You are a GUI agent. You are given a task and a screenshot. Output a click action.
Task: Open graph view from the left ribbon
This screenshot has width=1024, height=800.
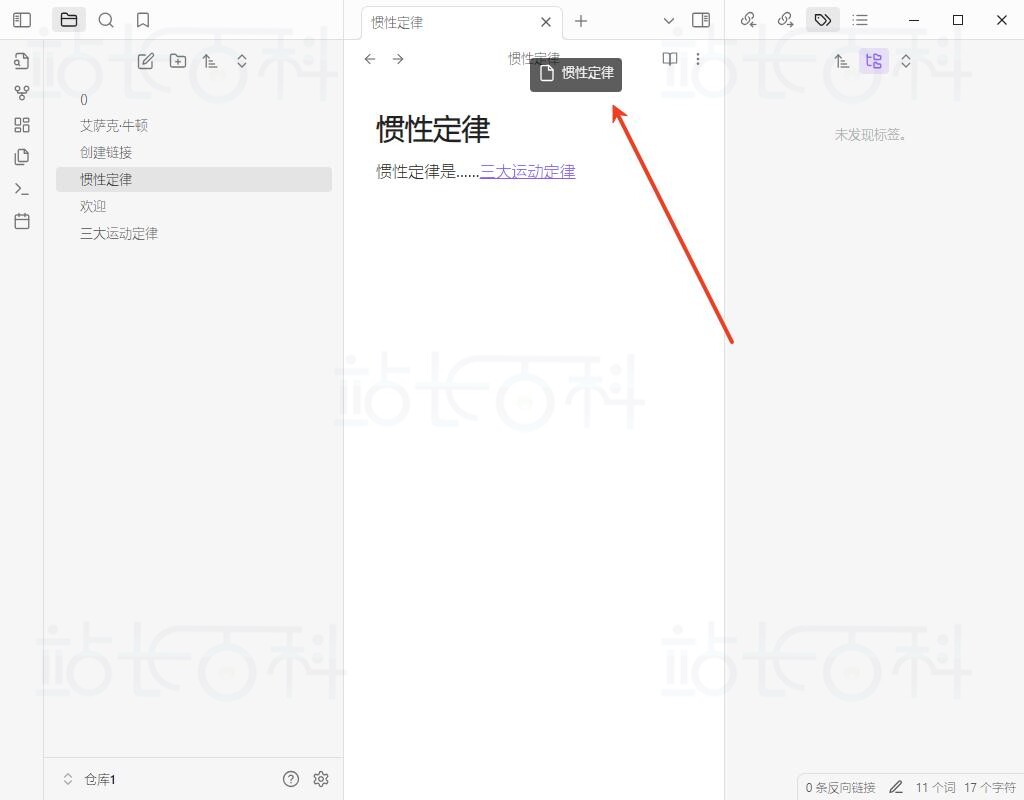[x=22, y=93]
